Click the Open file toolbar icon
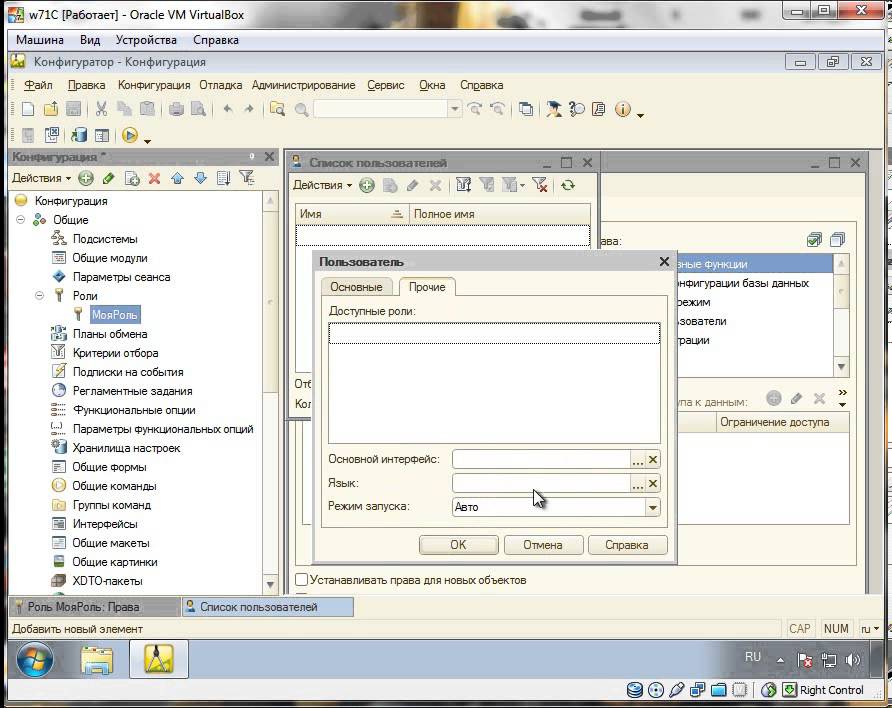Screen dimensions: 892x708 (51, 109)
